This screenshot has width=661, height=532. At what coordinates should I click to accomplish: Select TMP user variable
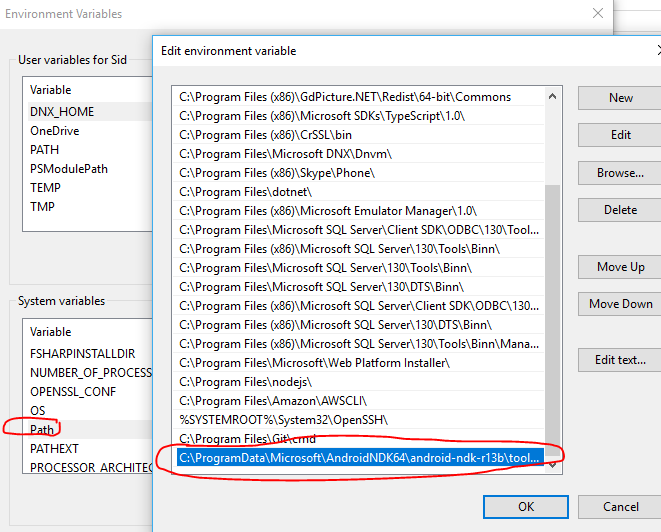tap(89, 207)
